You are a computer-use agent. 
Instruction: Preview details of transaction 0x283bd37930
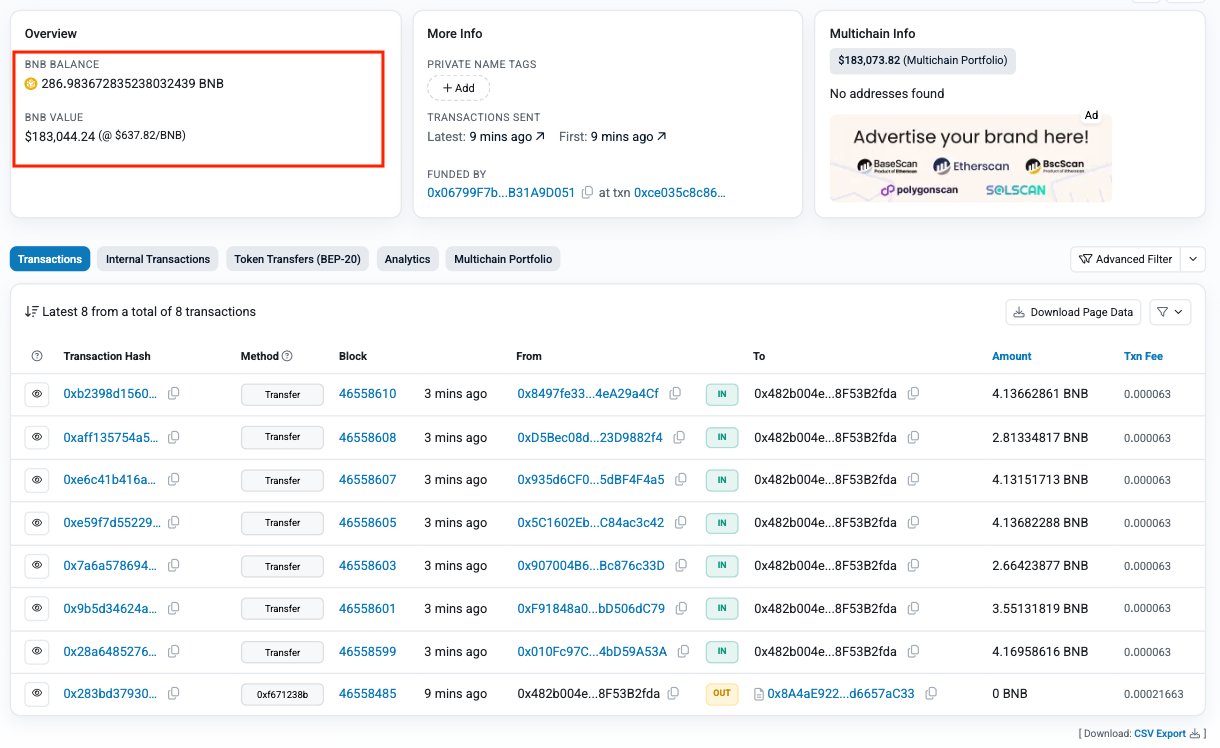[x=37, y=694]
